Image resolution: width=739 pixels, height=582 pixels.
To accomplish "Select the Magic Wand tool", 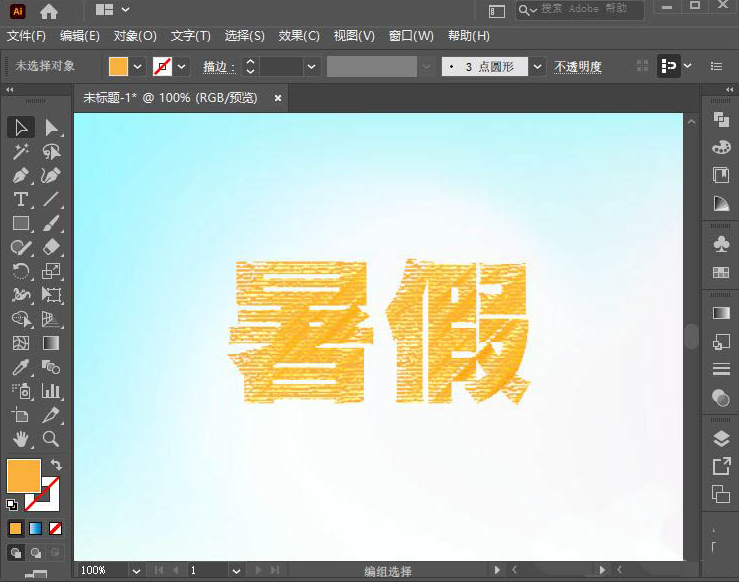I will [21, 152].
